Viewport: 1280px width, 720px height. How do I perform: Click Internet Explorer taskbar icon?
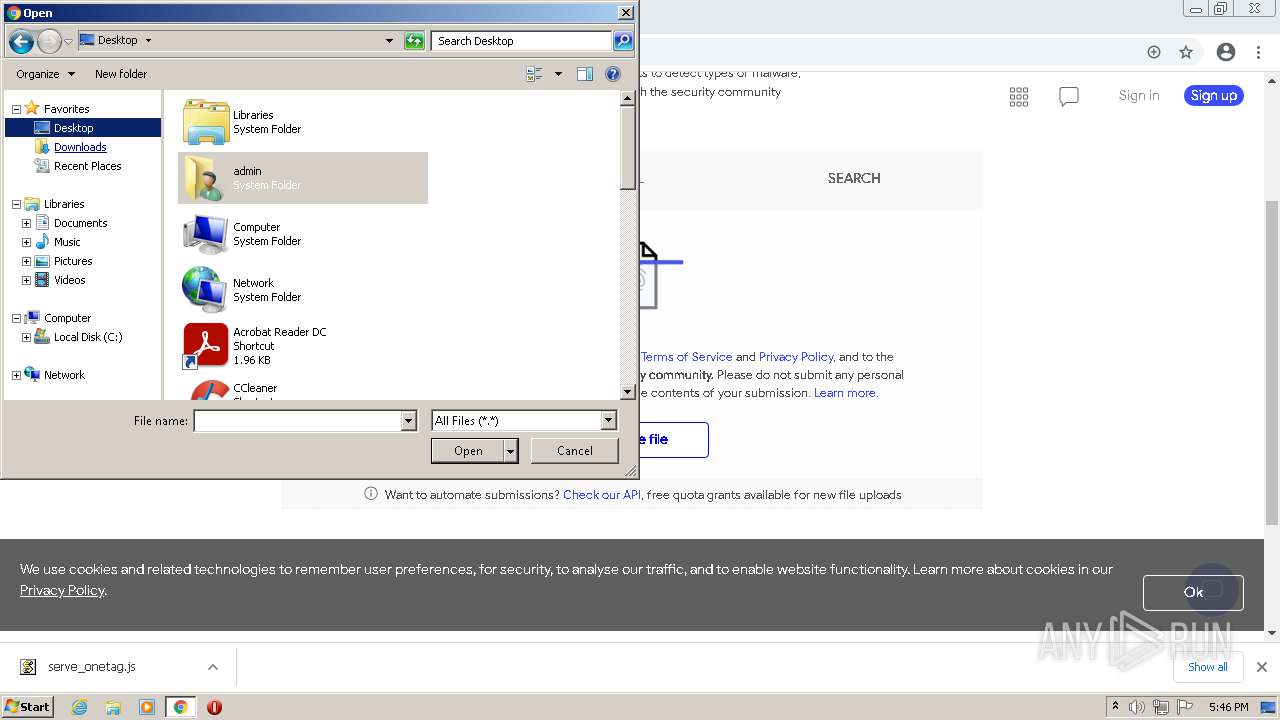click(x=79, y=707)
